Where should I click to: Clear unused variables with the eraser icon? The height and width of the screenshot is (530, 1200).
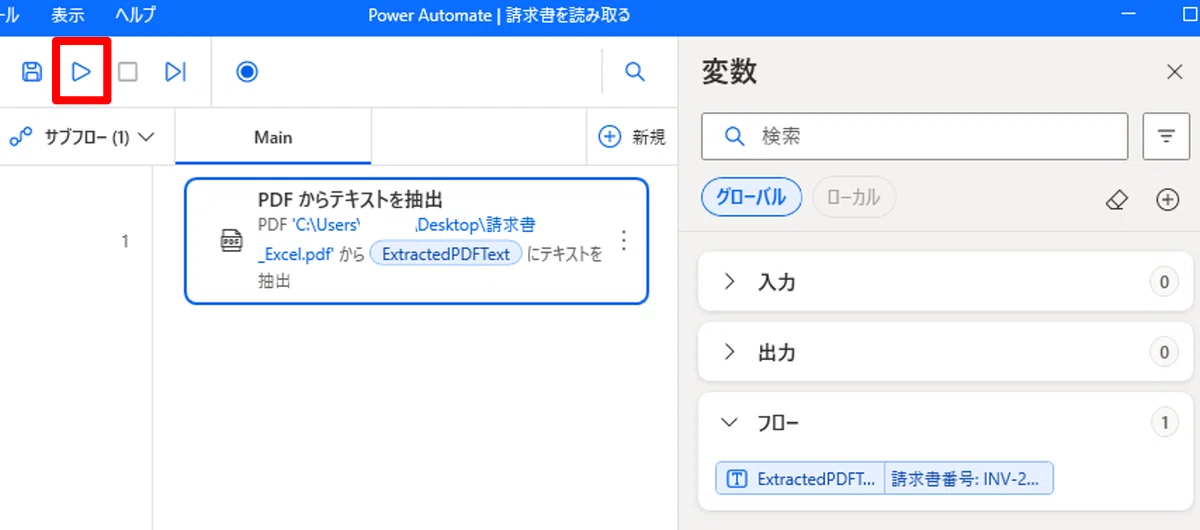click(1117, 199)
